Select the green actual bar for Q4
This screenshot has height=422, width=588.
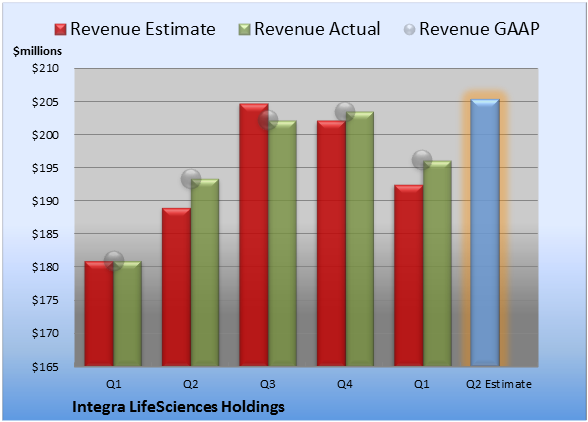[x=360, y=239]
